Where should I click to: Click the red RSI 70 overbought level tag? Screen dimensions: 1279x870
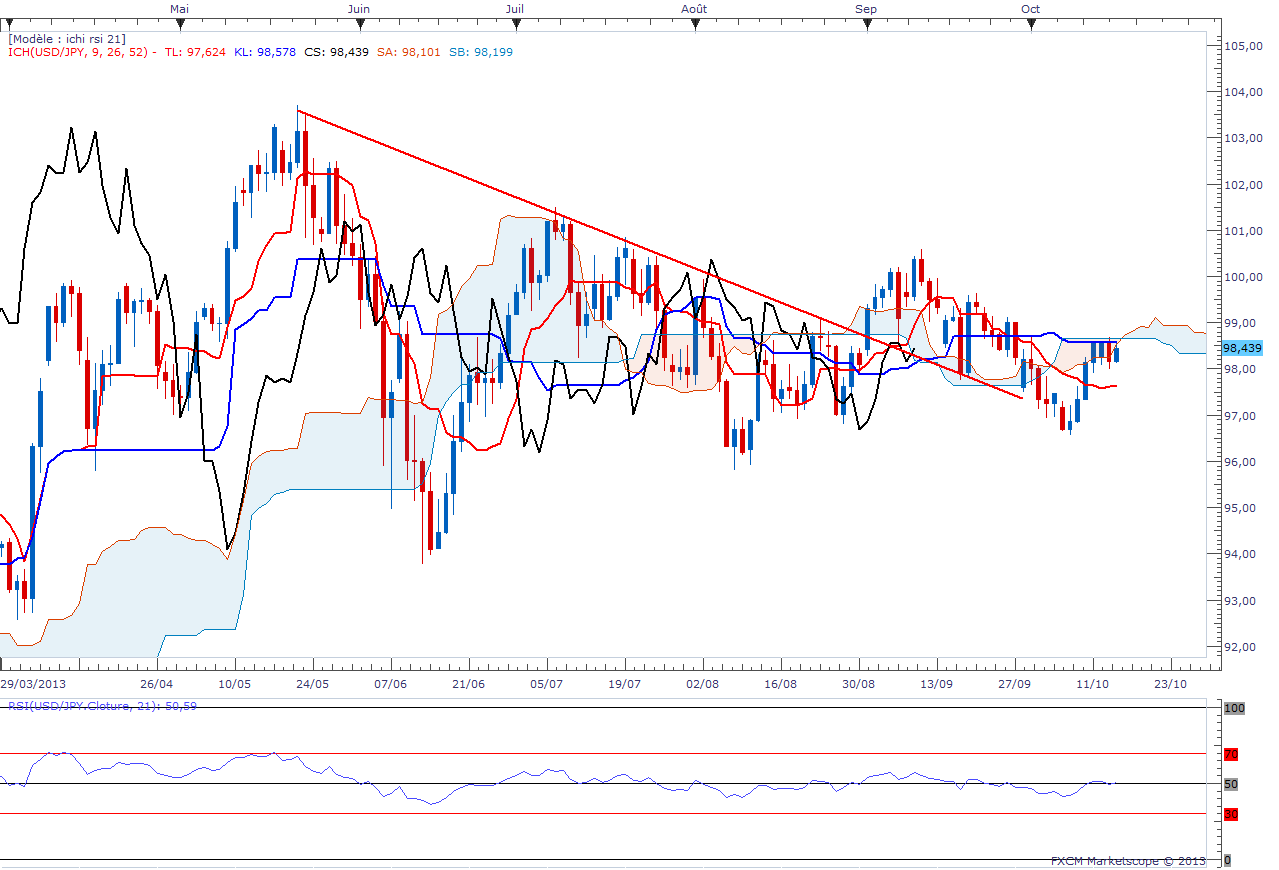(x=1231, y=754)
